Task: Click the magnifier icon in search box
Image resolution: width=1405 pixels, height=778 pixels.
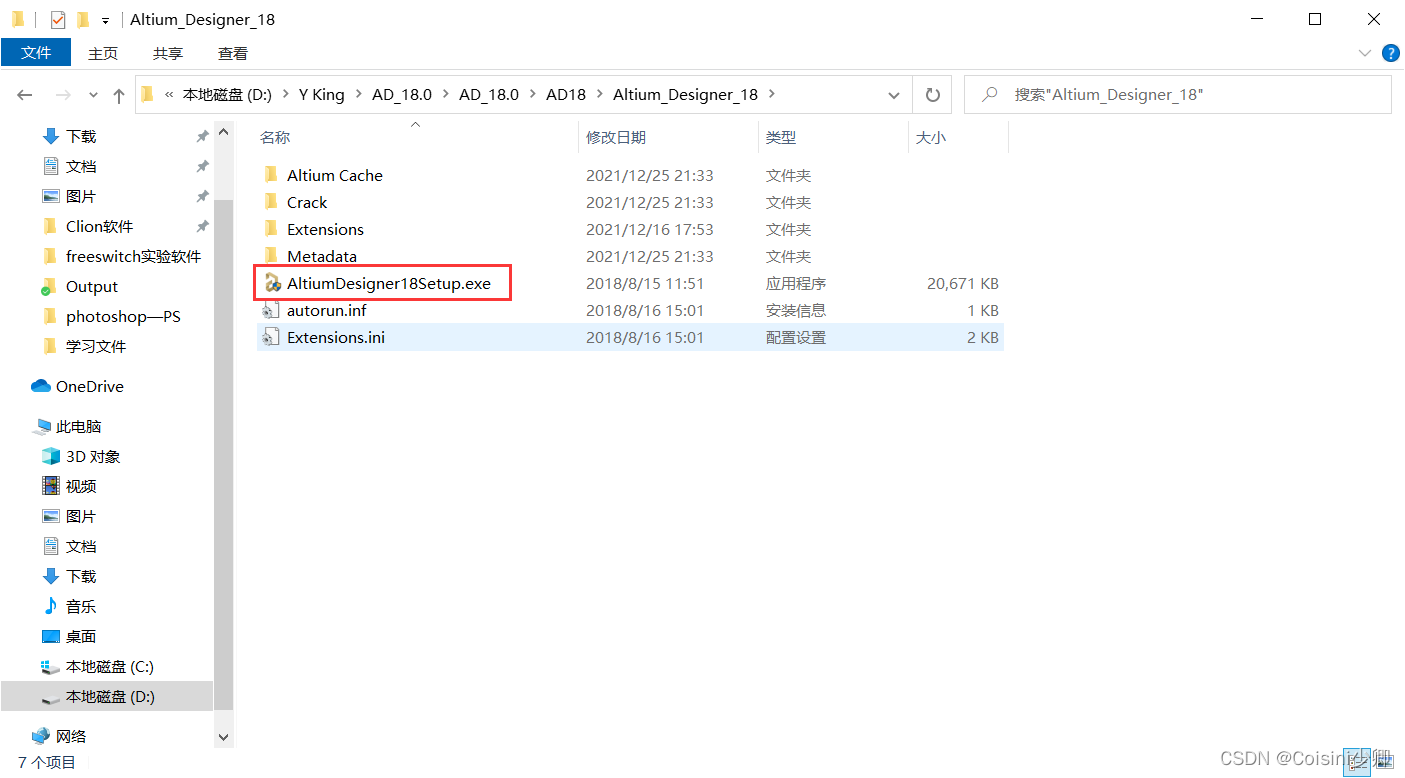Action: pyautogui.click(x=990, y=94)
